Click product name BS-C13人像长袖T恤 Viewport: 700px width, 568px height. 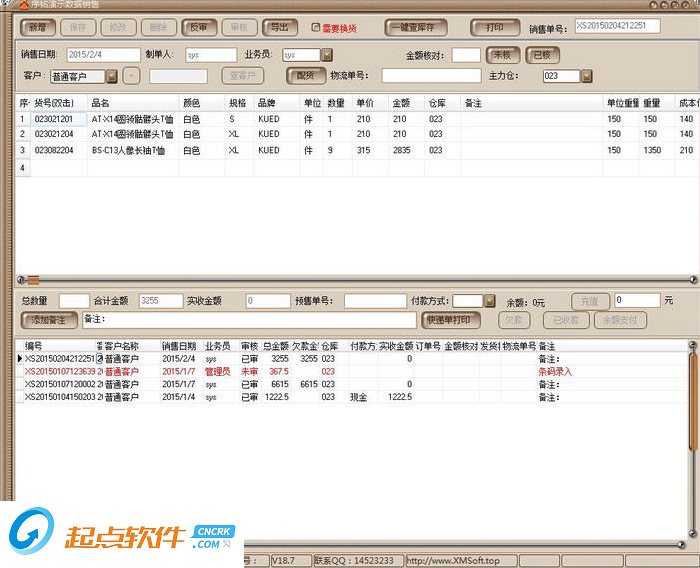point(129,150)
